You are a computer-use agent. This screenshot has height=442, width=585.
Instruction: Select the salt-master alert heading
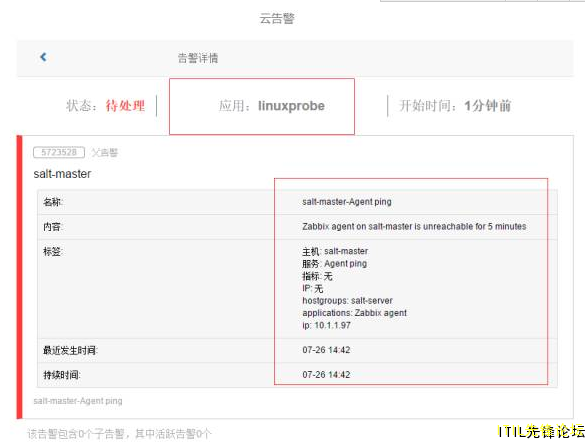click(62, 174)
